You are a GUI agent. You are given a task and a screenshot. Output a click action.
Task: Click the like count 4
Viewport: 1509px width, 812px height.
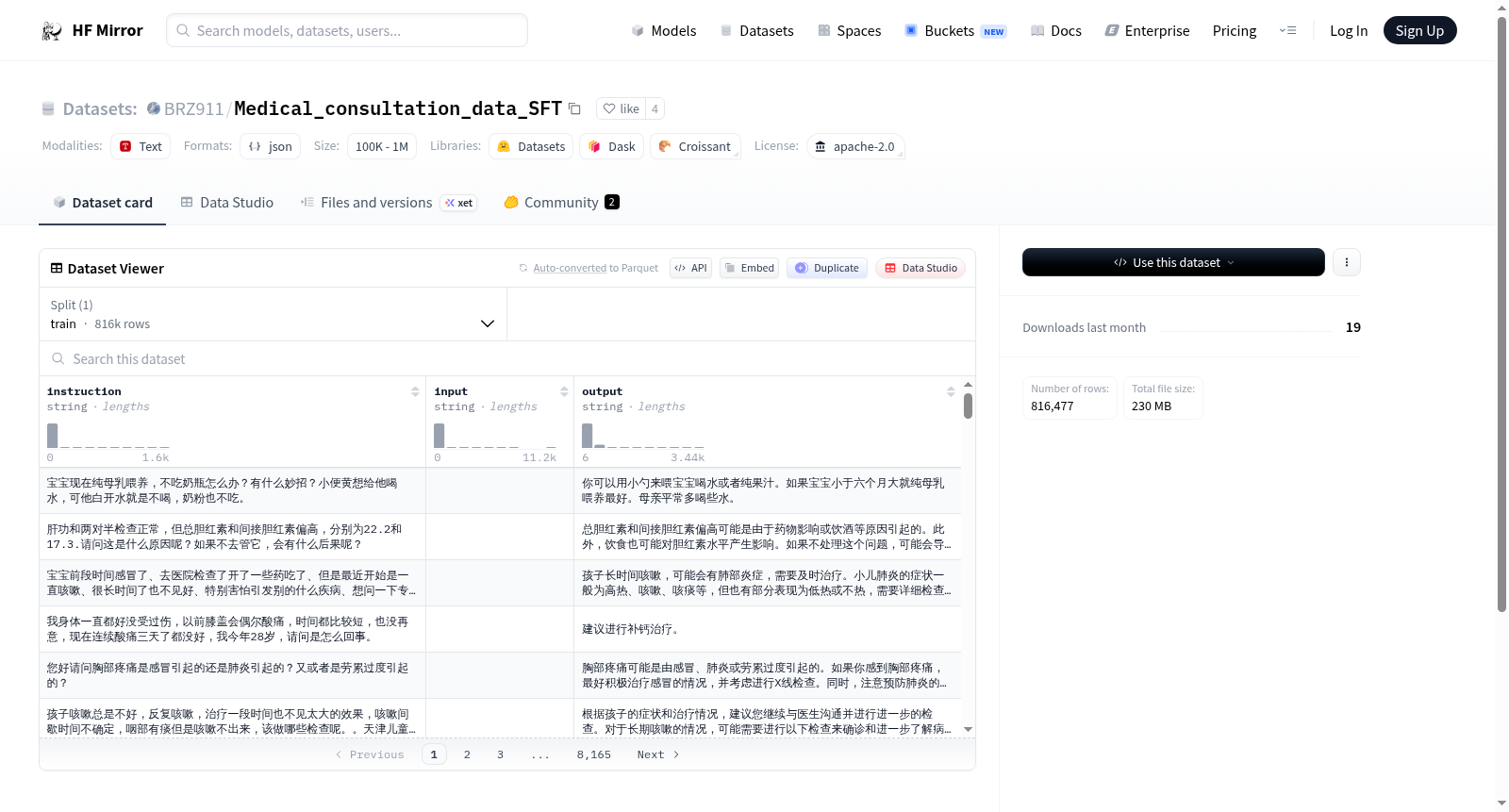click(x=655, y=108)
